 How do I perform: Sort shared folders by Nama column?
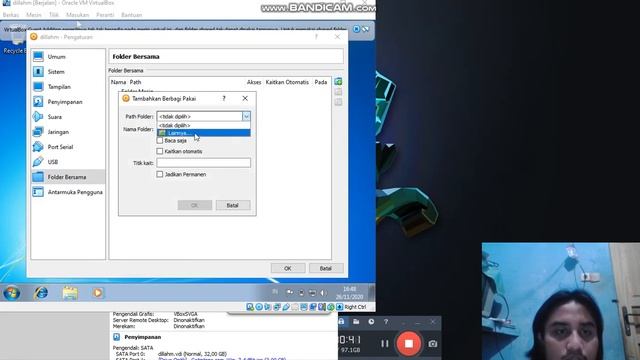[x=118, y=82]
